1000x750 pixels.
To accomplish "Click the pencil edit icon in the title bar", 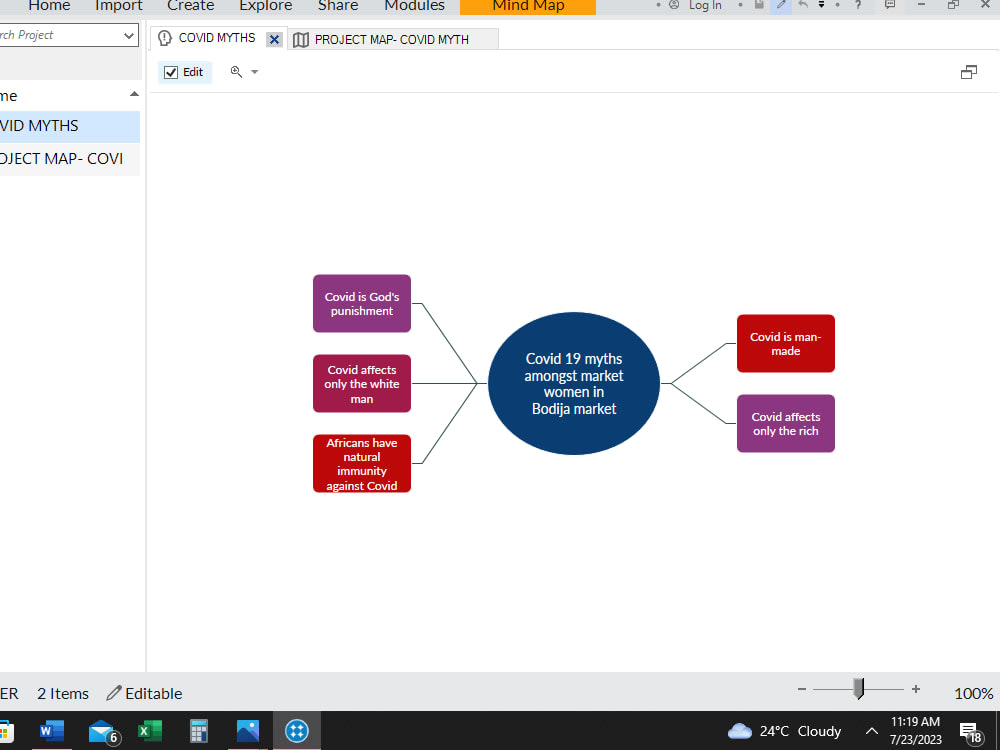I will pos(780,5).
